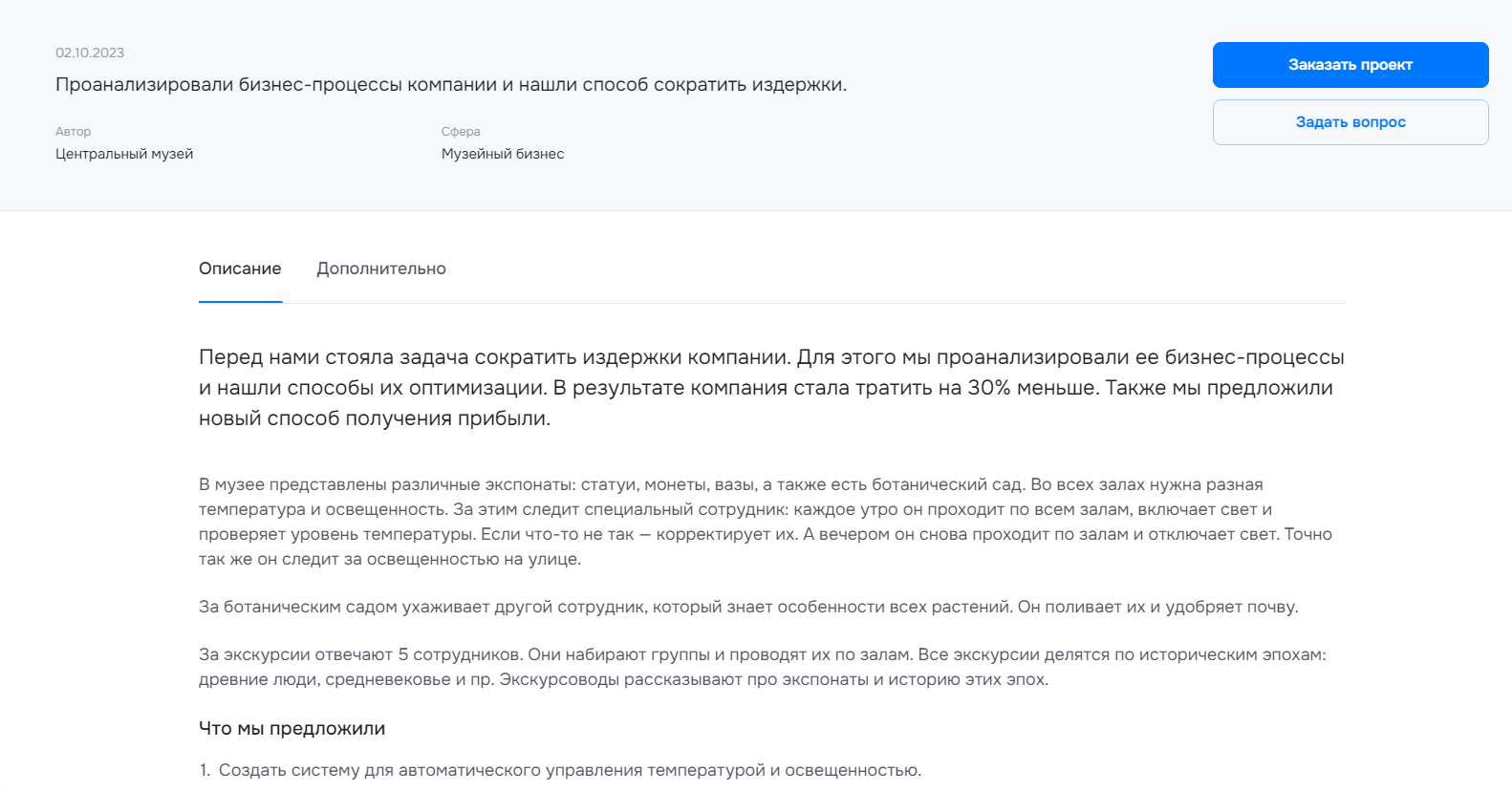Viewport: 1512px width, 792px height.
Task: Click the author name "Центральный музей"
Action: coord(124,154)
